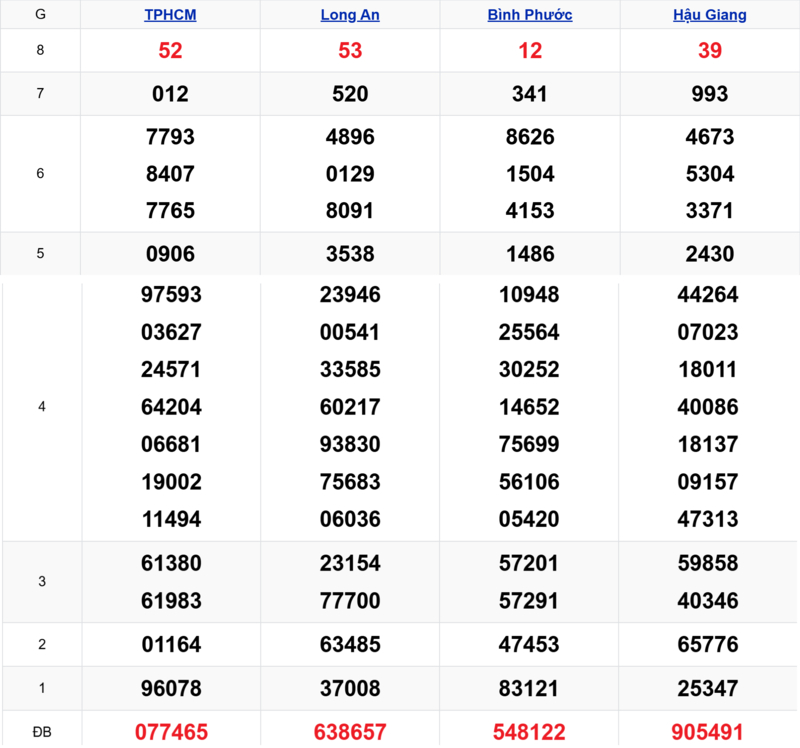
Task: Highlight the number 18011
Action: point(708,369)
